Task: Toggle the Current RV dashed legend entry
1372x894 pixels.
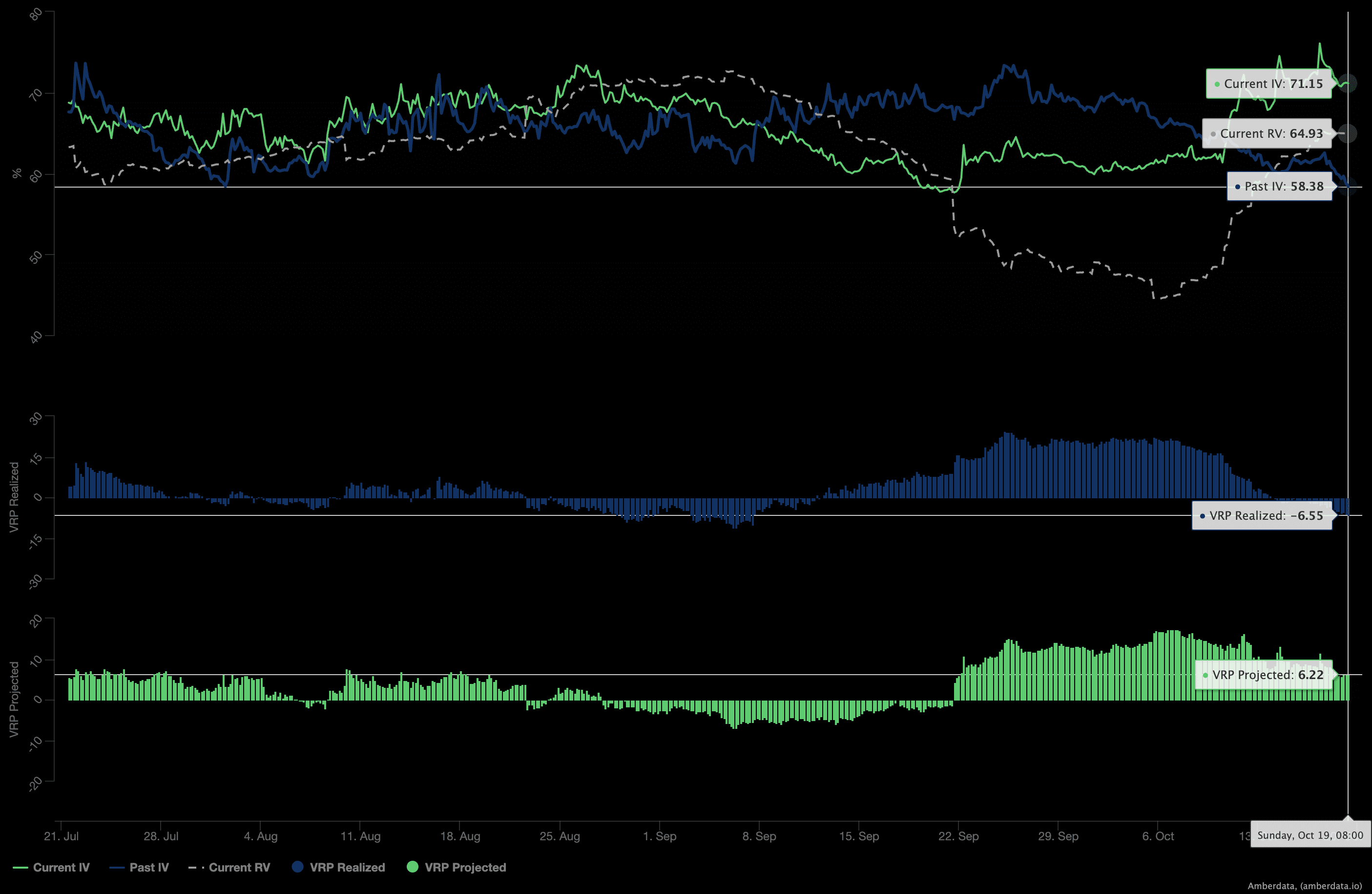Action: click(x=239, y=868)
